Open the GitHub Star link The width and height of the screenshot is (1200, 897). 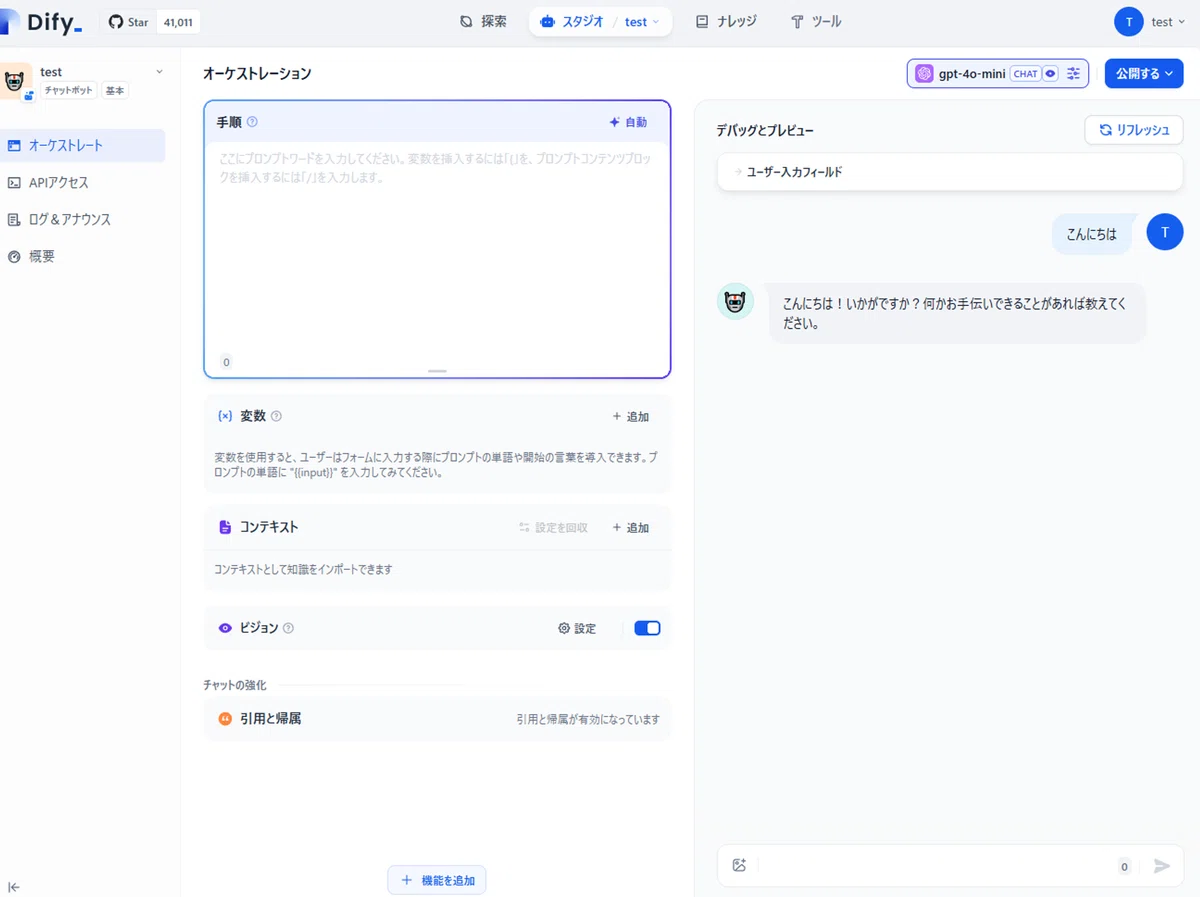point(129,22)
